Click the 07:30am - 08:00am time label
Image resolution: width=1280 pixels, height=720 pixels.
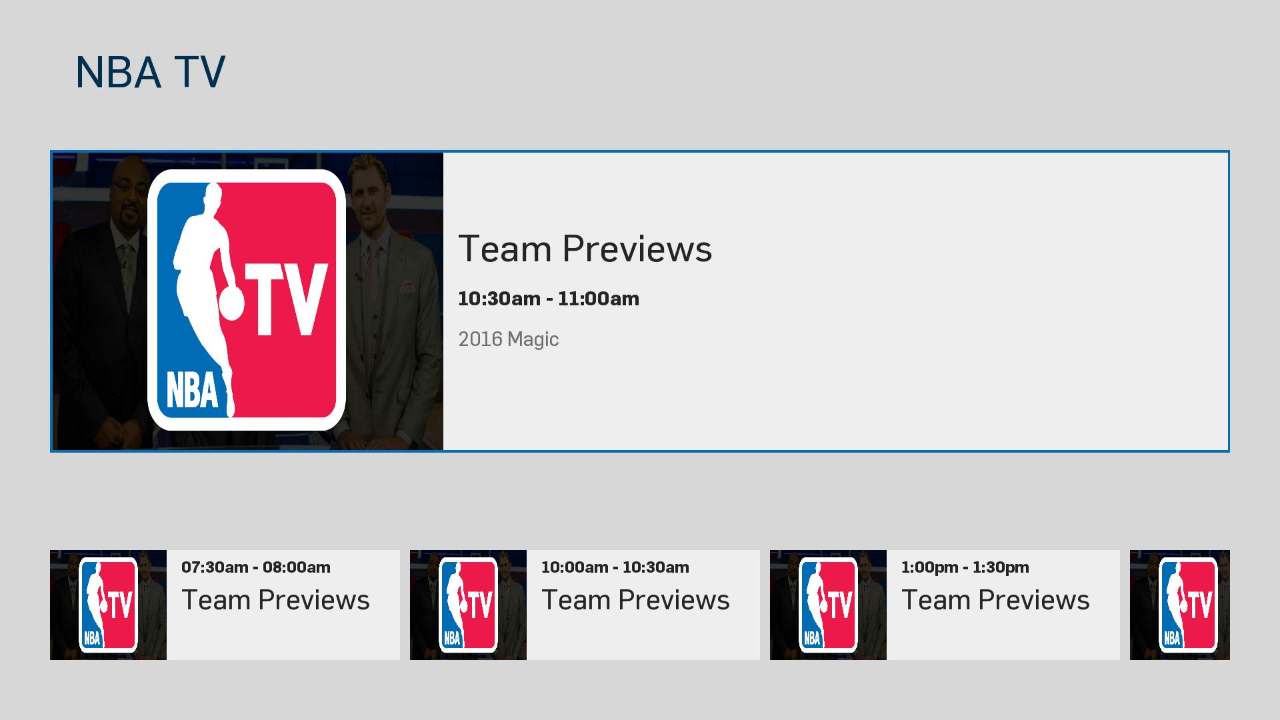tap(254, 567)
